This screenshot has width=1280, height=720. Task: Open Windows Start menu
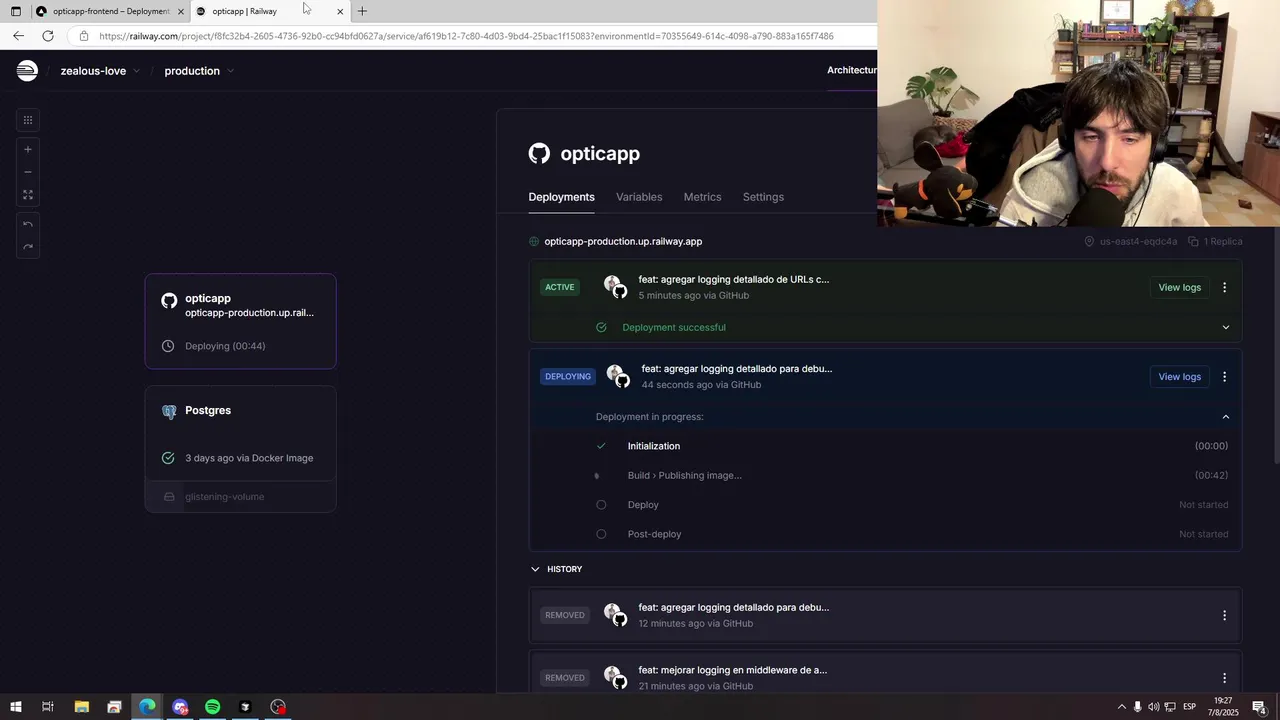15,707
